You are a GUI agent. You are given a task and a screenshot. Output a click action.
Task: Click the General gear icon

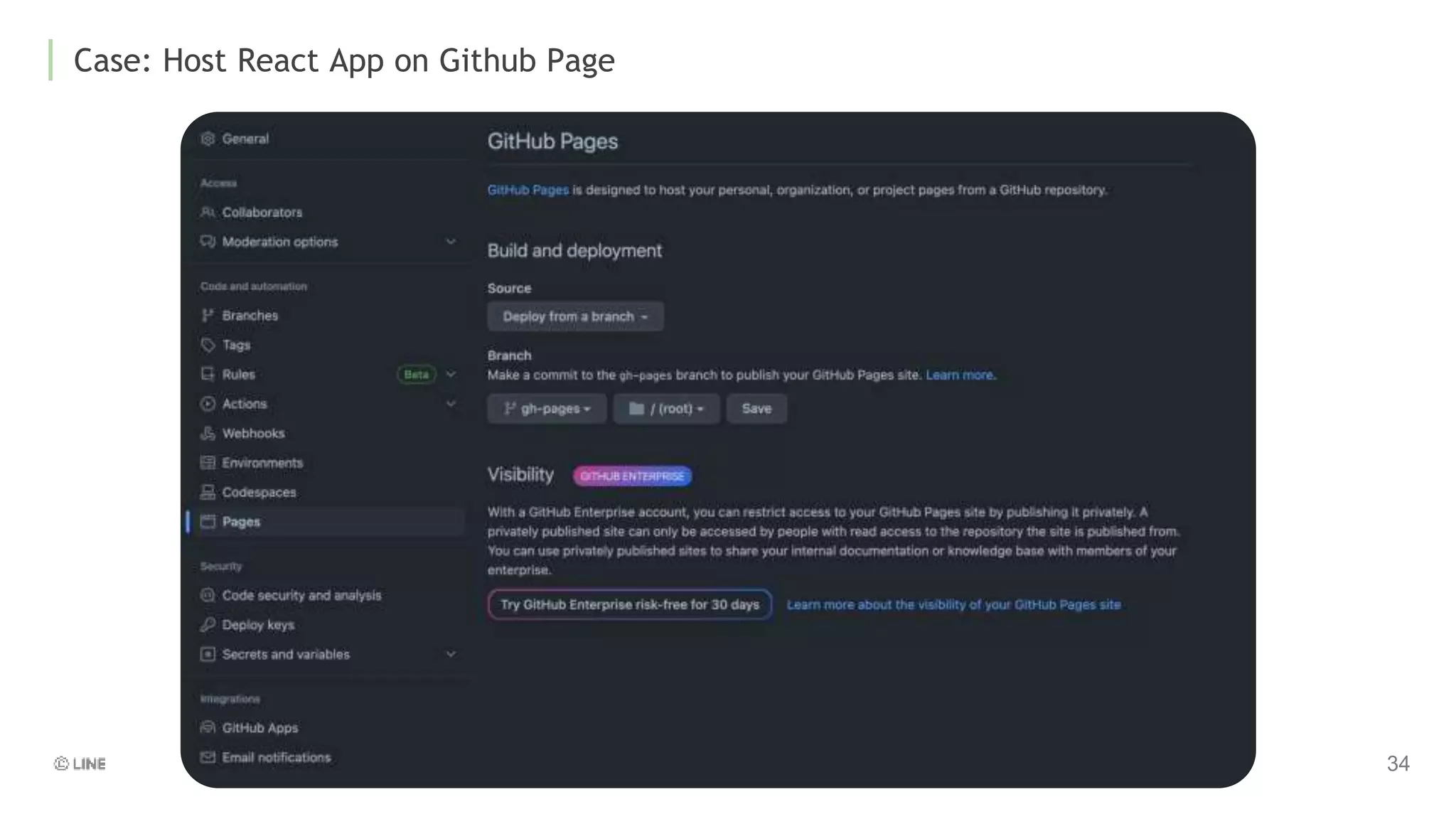[x=208, y=139]
